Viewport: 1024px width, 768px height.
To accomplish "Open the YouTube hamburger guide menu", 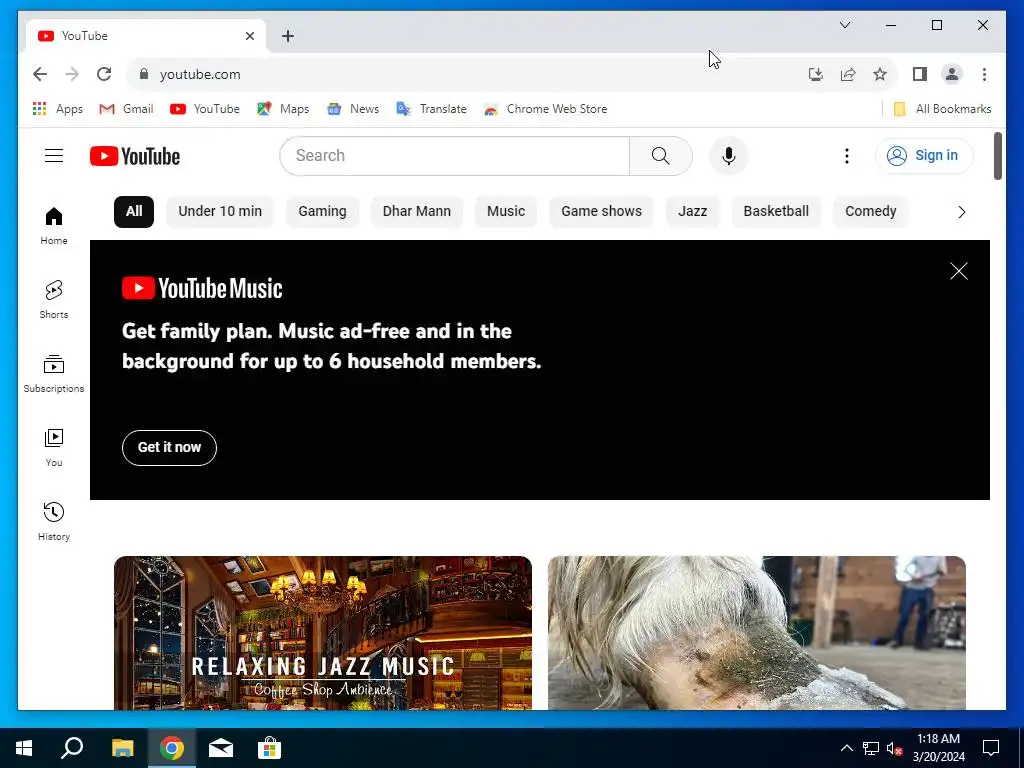I will [54, 155].
